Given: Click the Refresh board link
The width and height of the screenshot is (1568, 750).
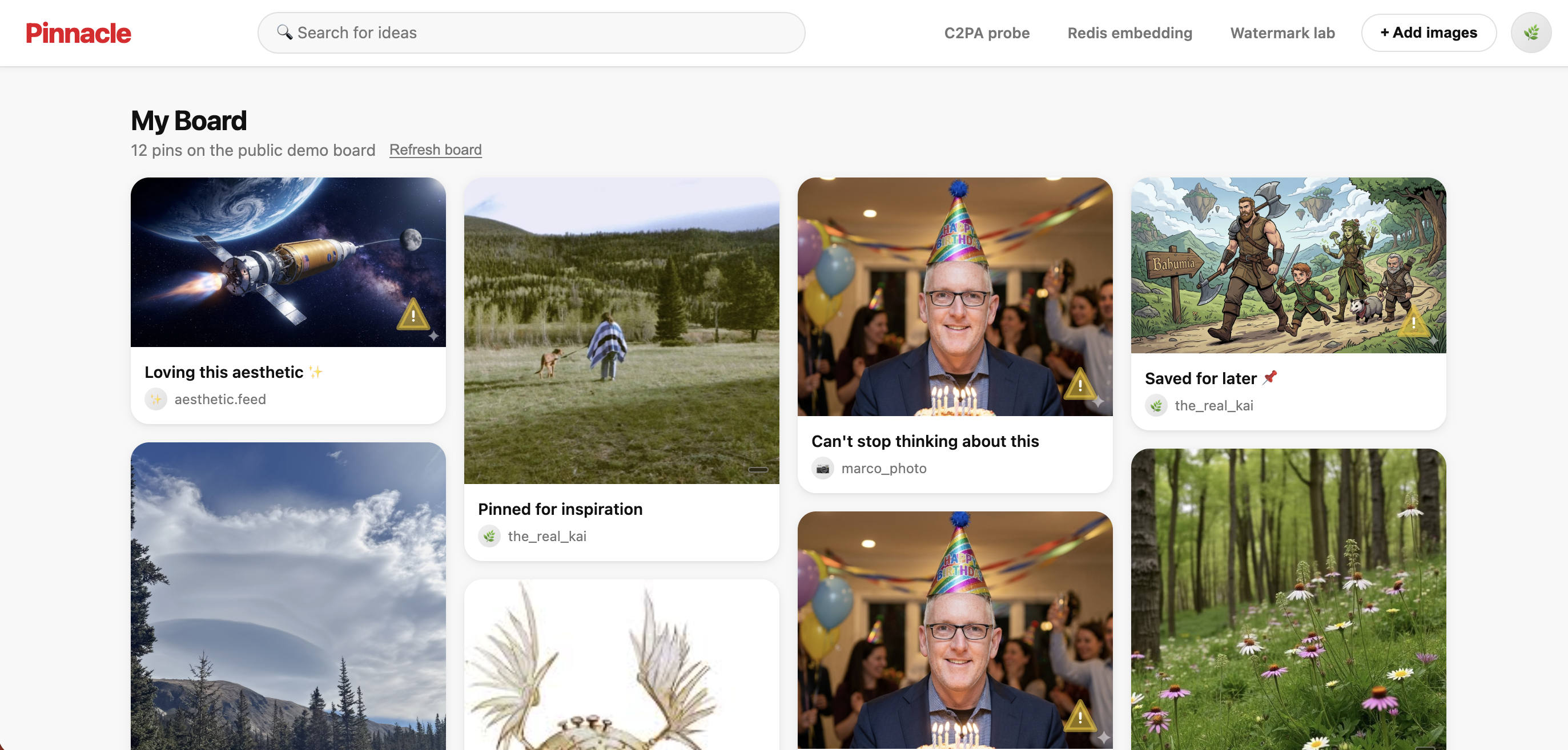Looking at the screenshot, I should click(435, 150).
